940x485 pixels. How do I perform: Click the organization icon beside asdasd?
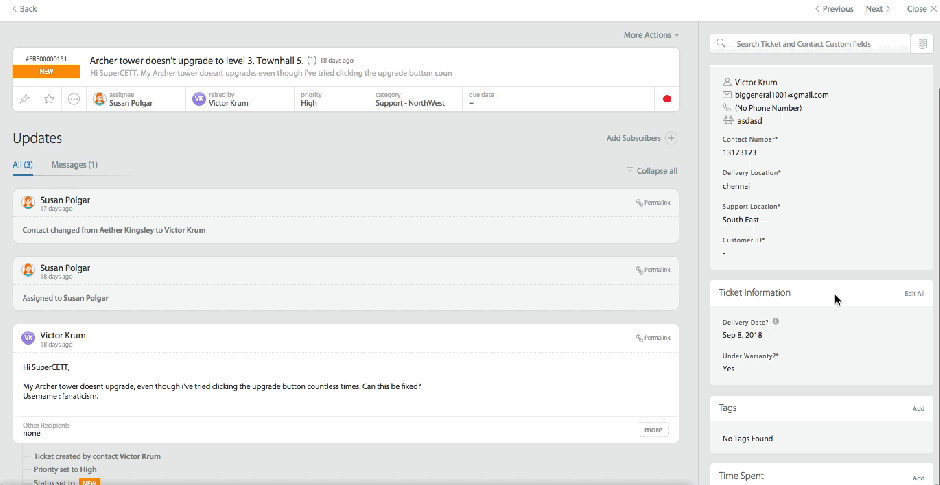[728, 121]
